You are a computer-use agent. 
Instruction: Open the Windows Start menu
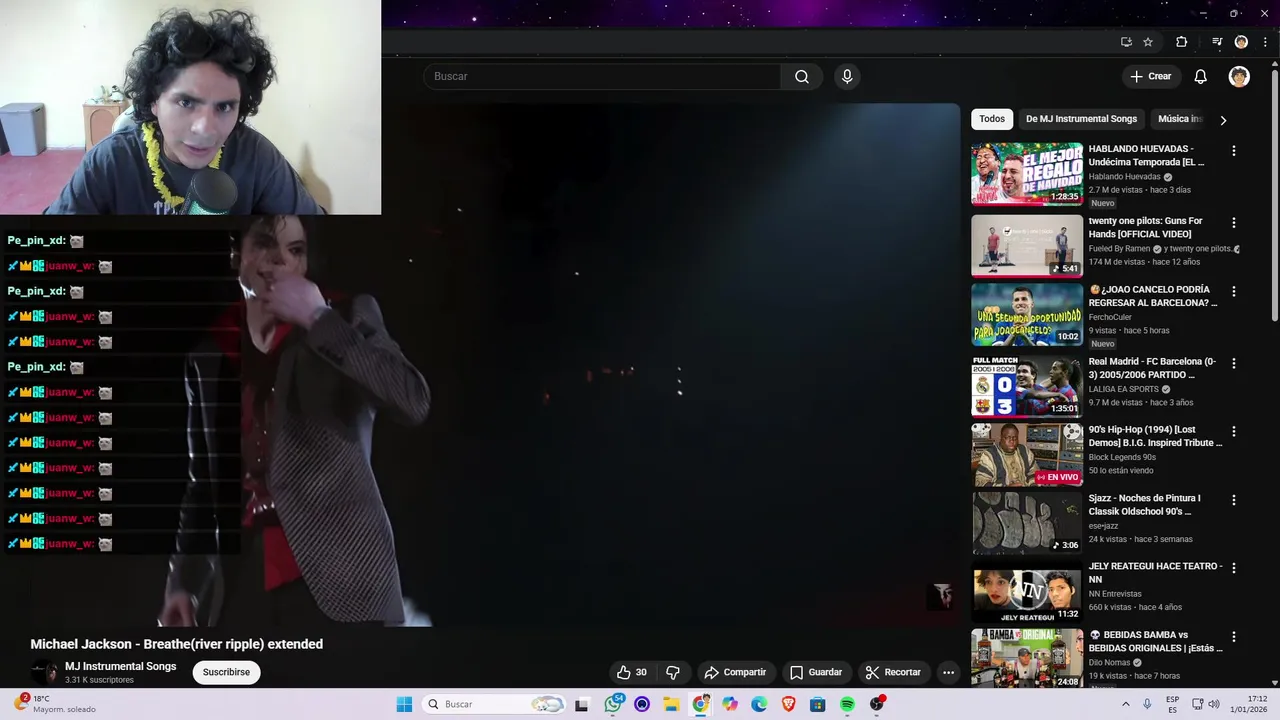coord(404,704)
